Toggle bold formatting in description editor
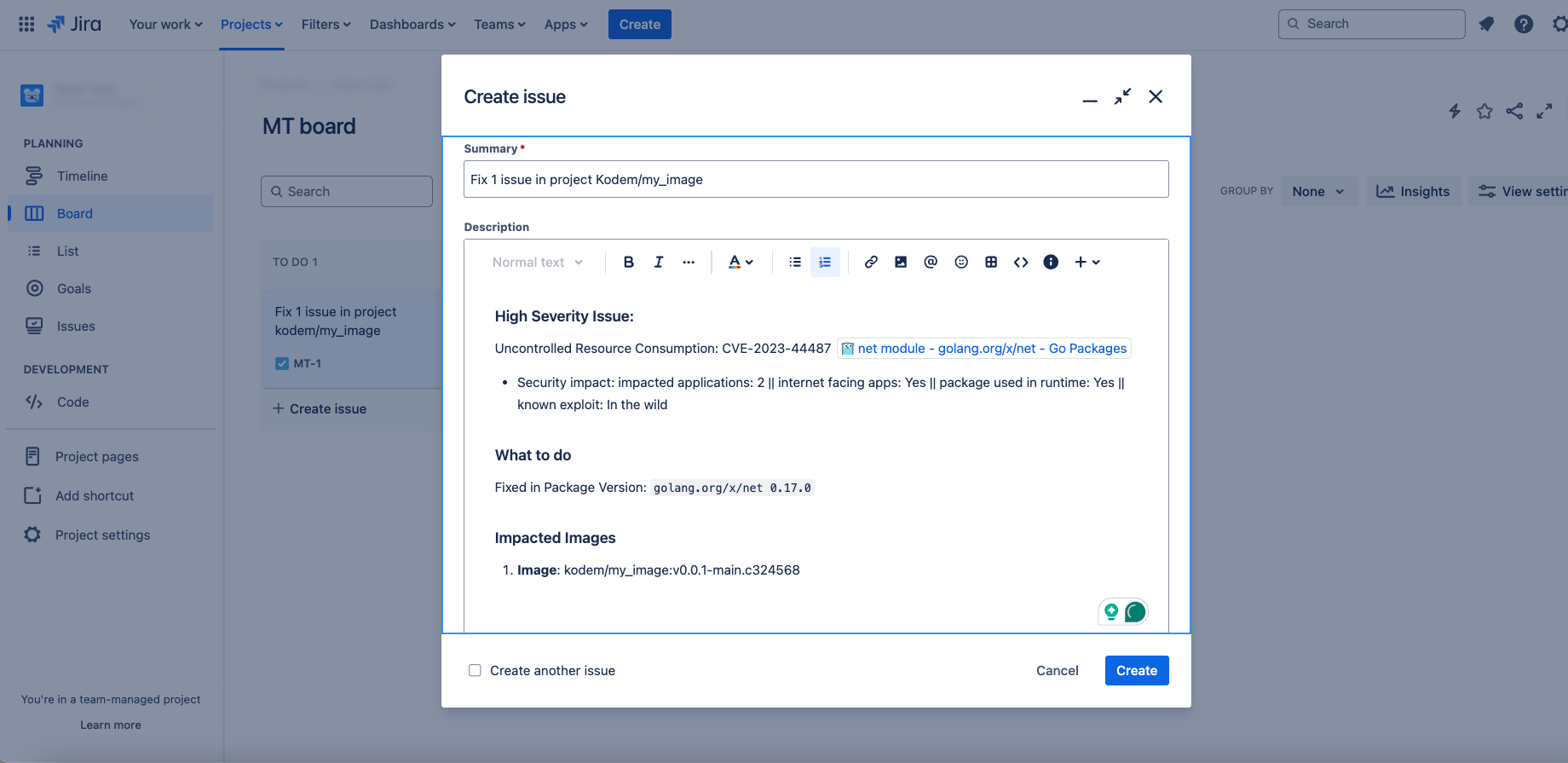 [628, 262]
